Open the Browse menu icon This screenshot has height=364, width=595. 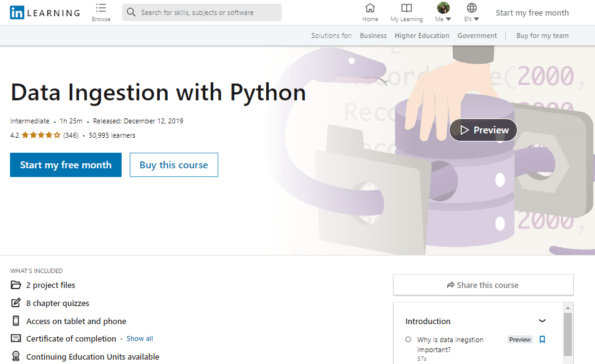point(101,8)
